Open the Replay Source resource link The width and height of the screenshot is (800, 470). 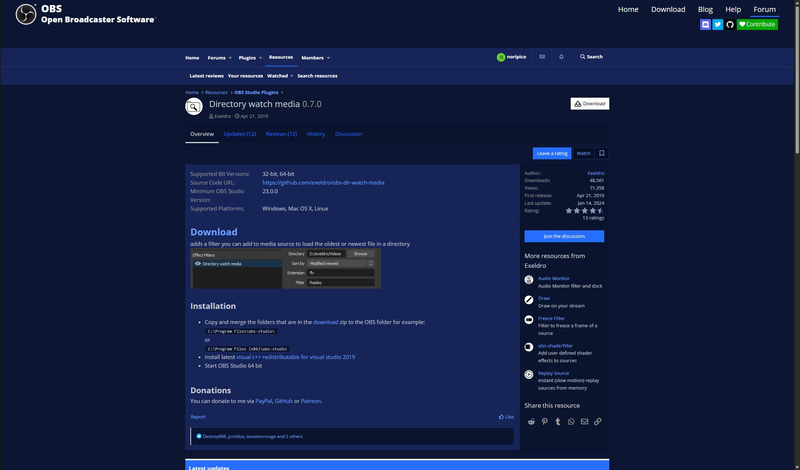(x=554, y=374)
